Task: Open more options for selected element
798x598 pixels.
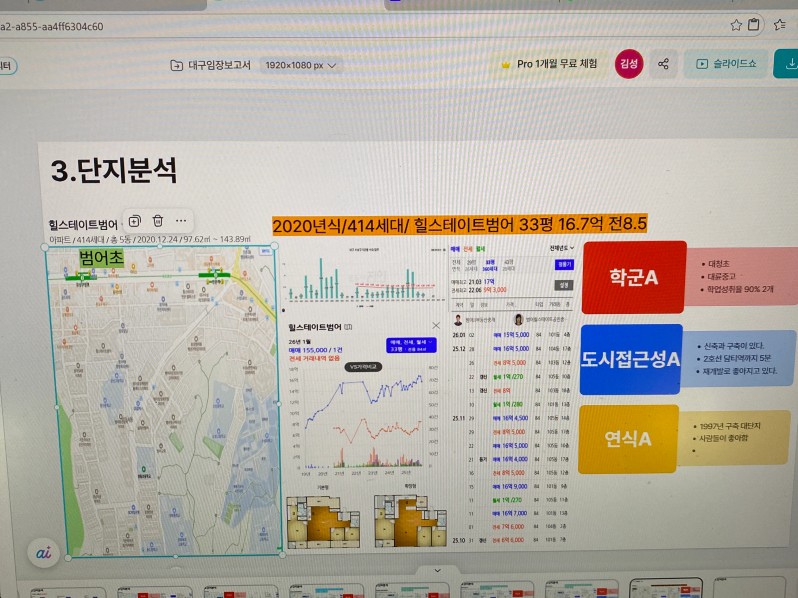Action: click(x=181, y=220)
